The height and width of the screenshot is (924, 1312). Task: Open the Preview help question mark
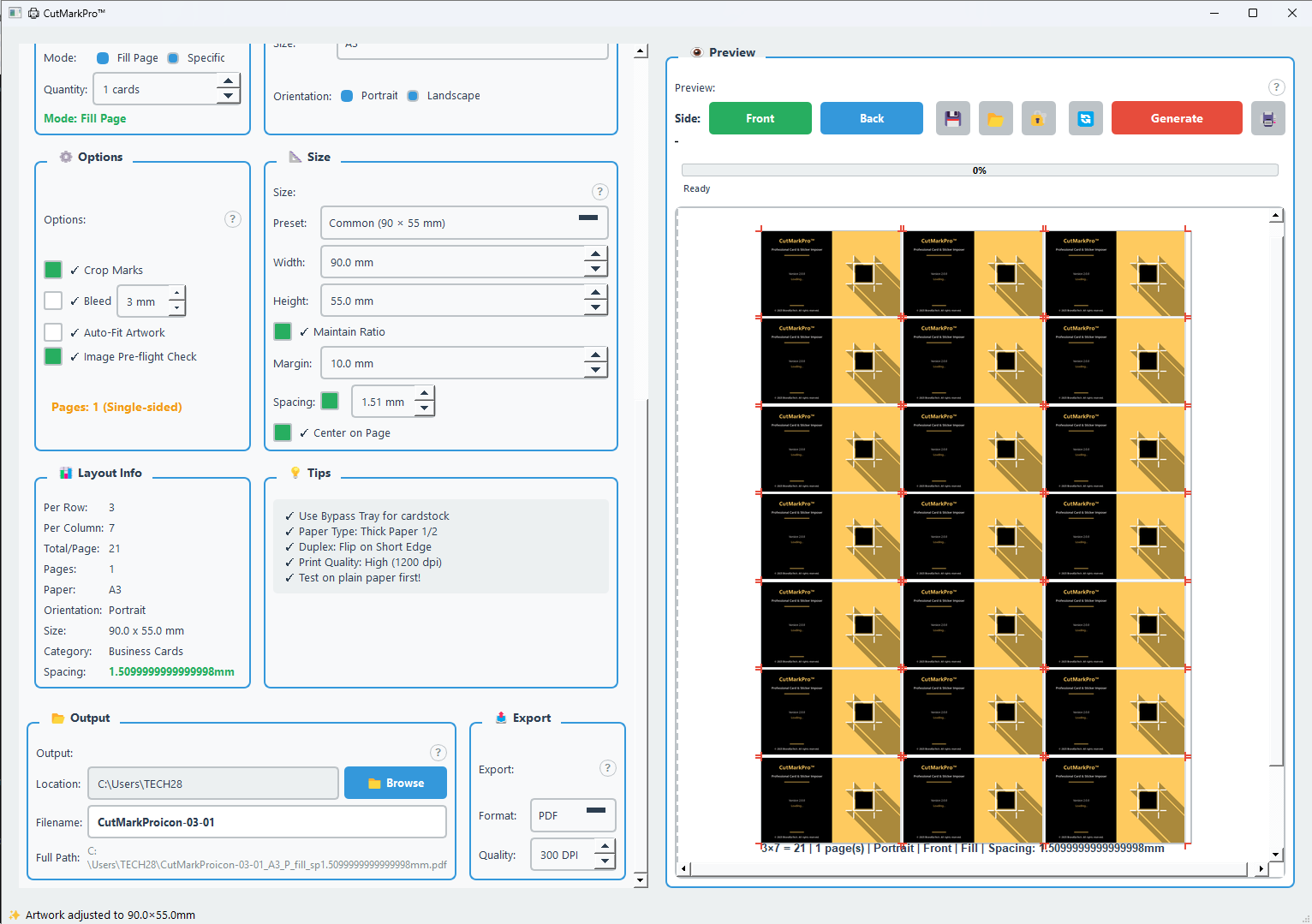click(x=1276, y=87)
